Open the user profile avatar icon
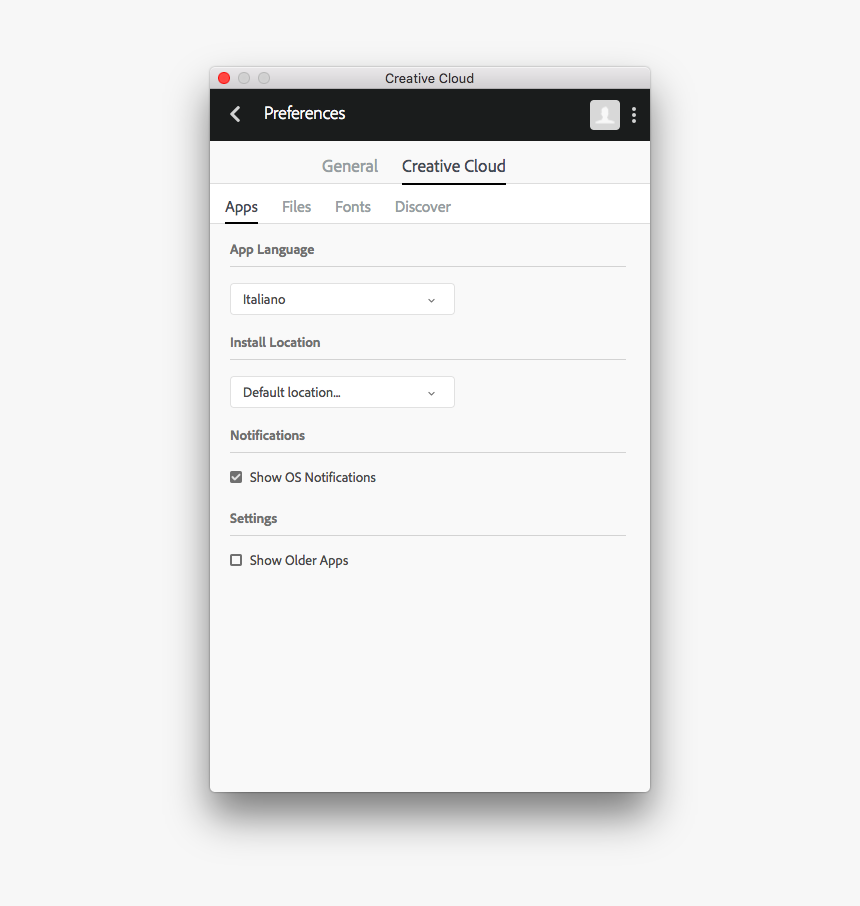The height and width of the screenshot is (906, 860). coord(604,115)
